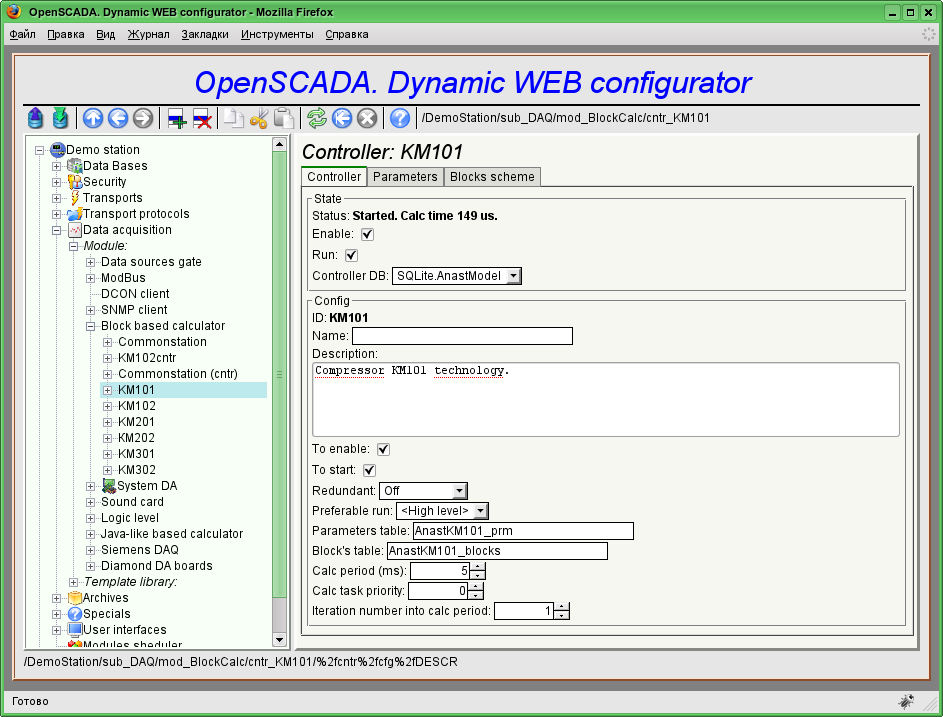Increase Iteration number with up stepper arrow
The image size is (943, 717).
[562, 607]
